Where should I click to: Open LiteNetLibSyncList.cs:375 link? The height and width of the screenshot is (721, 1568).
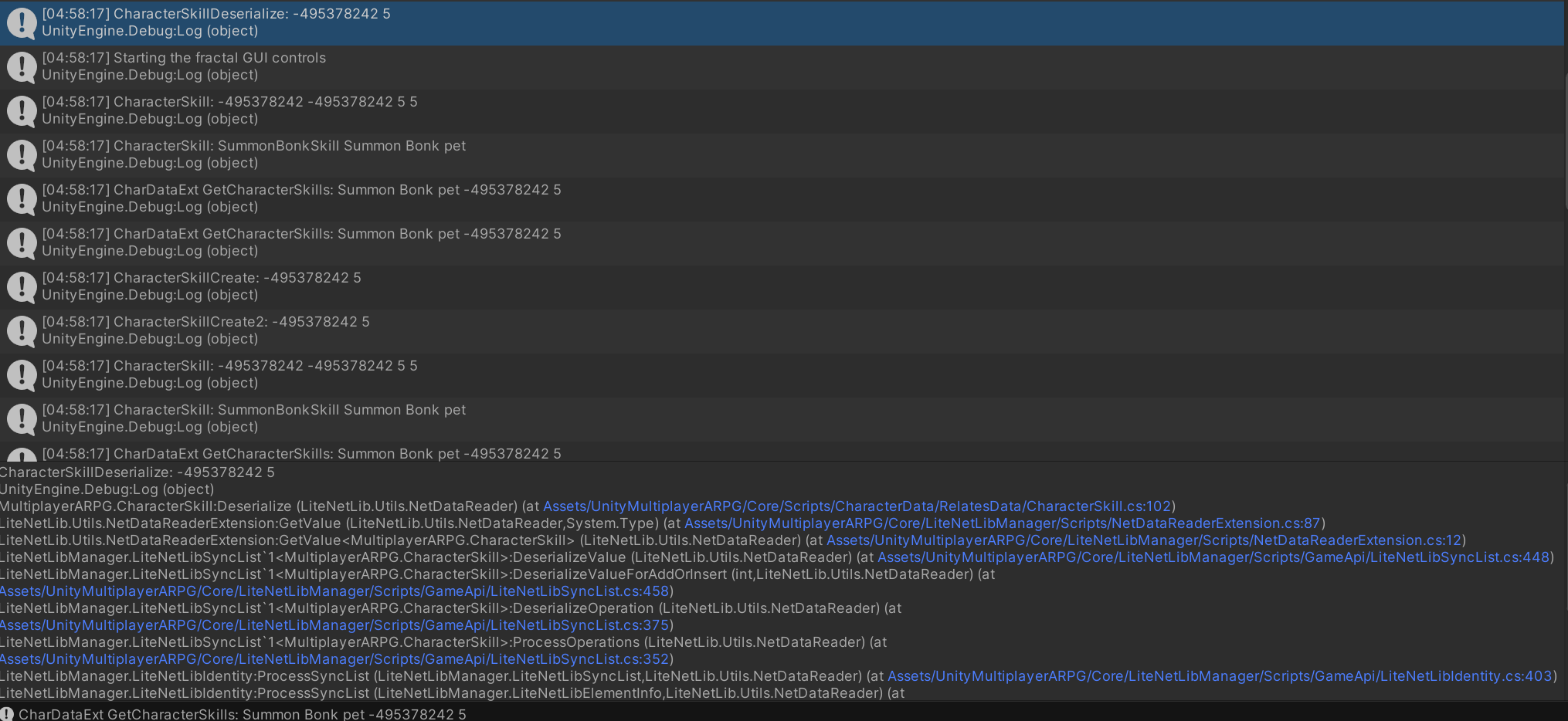(x=334, y=625)
